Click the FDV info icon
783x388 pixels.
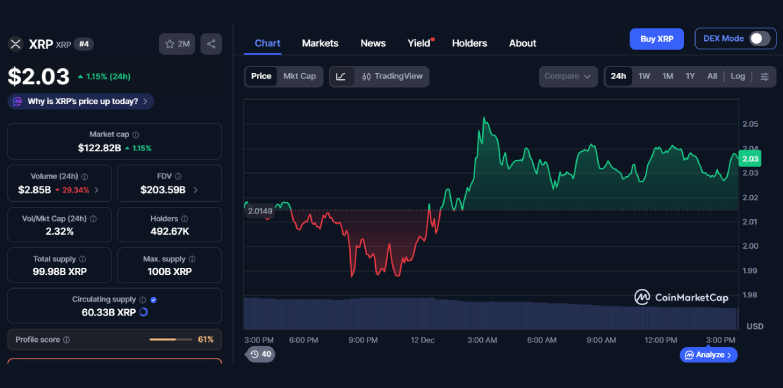(x=178, y=176)
